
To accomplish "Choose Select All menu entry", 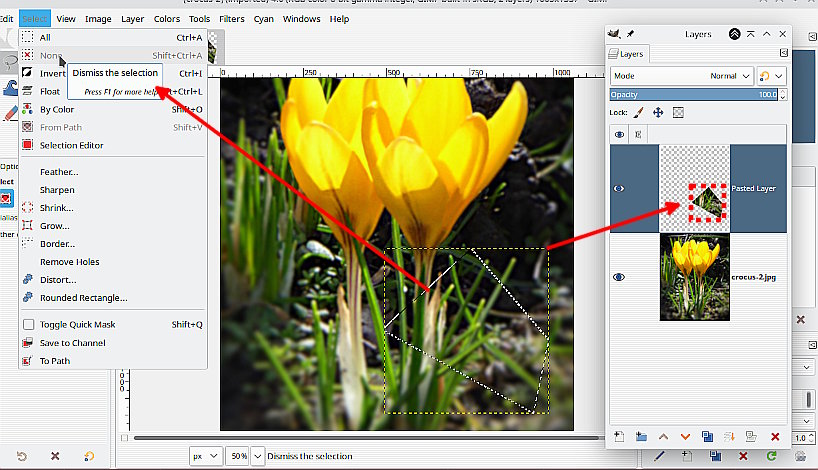I will pyautogui.click(x=113, y=38).
